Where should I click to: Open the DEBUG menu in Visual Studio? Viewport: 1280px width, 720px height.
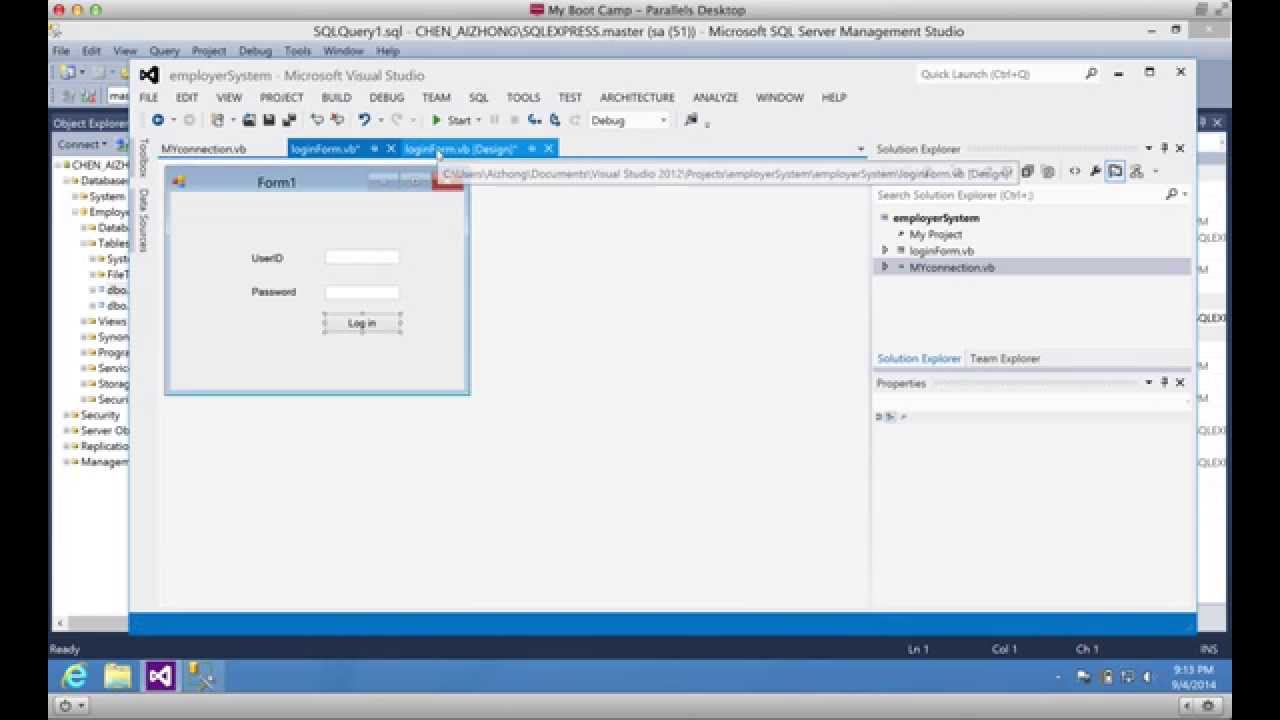[386, 97]
